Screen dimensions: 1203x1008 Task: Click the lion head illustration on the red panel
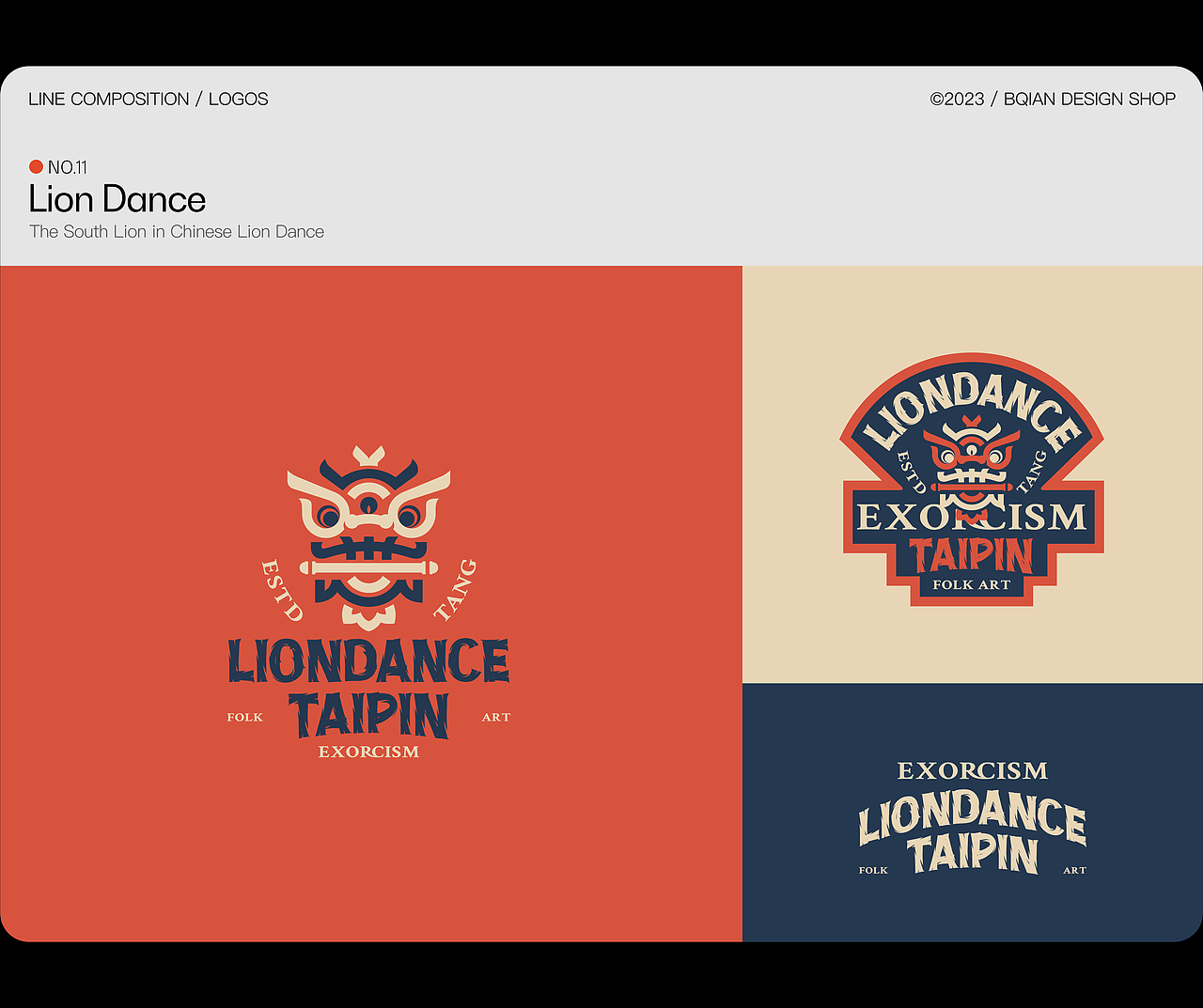(368, 537)
